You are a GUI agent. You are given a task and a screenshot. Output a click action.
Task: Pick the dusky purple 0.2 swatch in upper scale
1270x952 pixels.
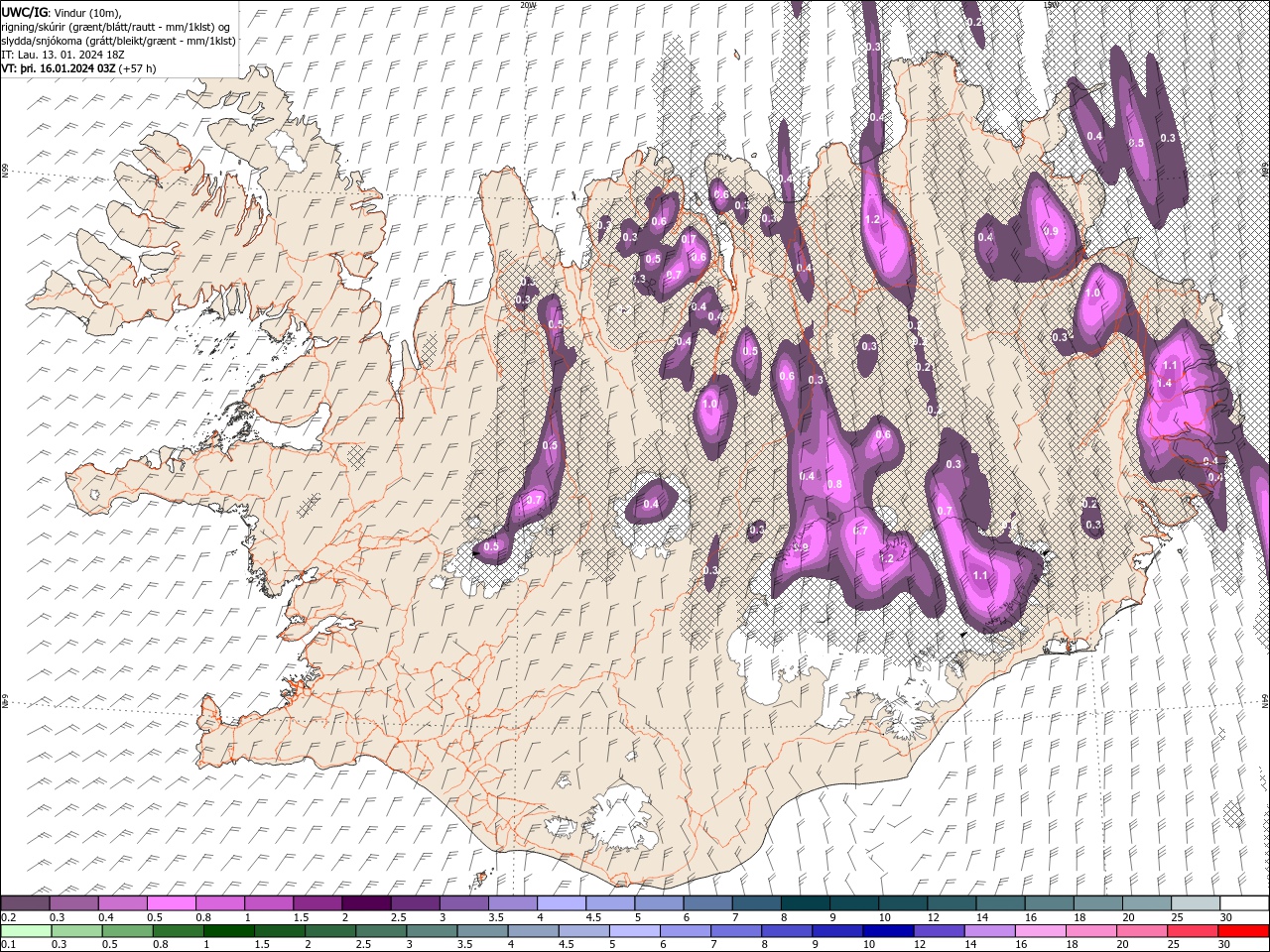(25, 902)
